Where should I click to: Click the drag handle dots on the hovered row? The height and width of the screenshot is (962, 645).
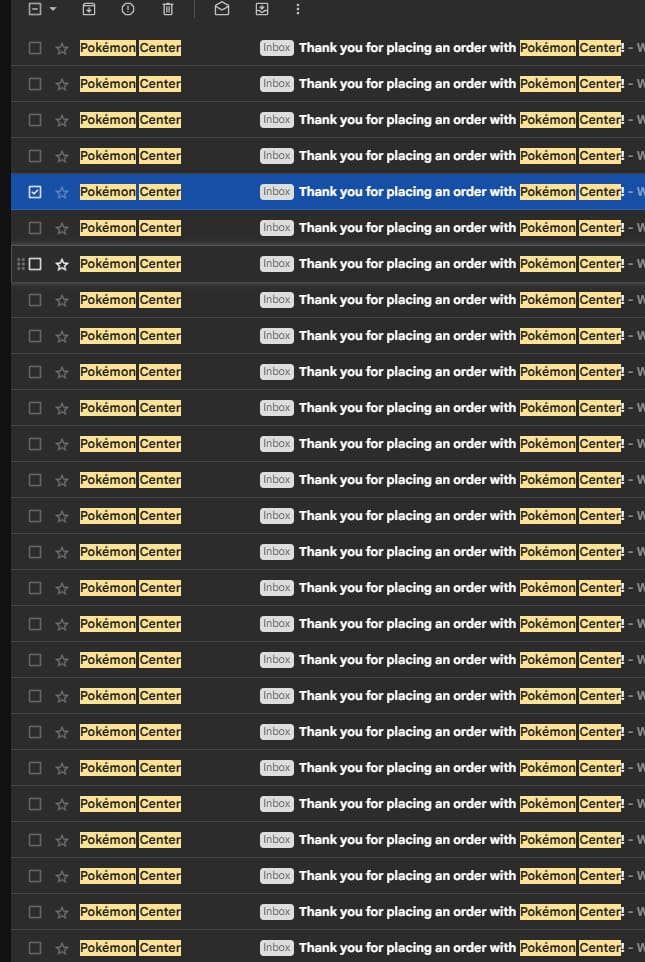tap(20, 264)
